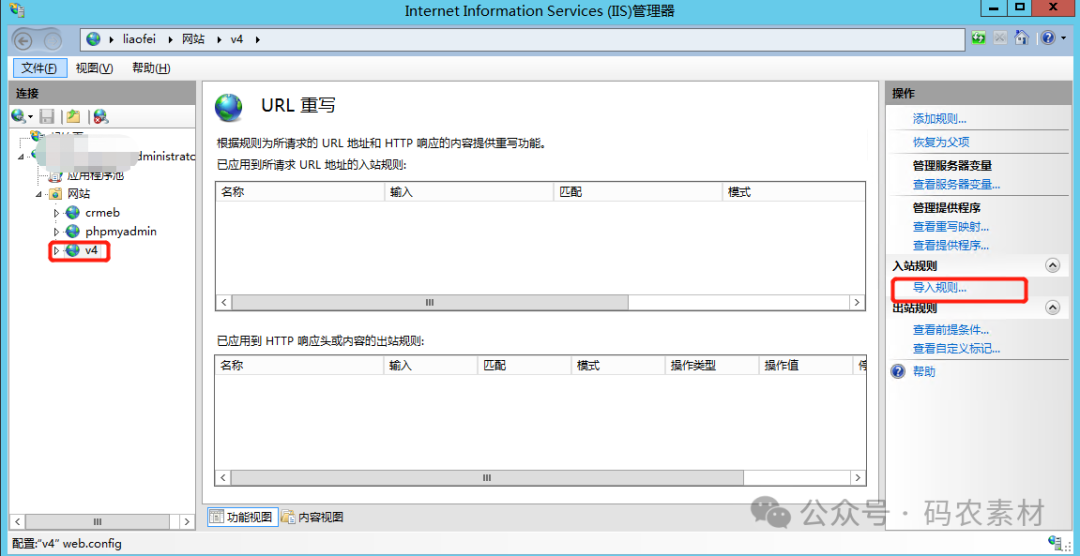Viewport: 1080px width, 556px height.
Task: Click the Up folder icon in Connections toolbar
Action: click(x=74, y=116)
